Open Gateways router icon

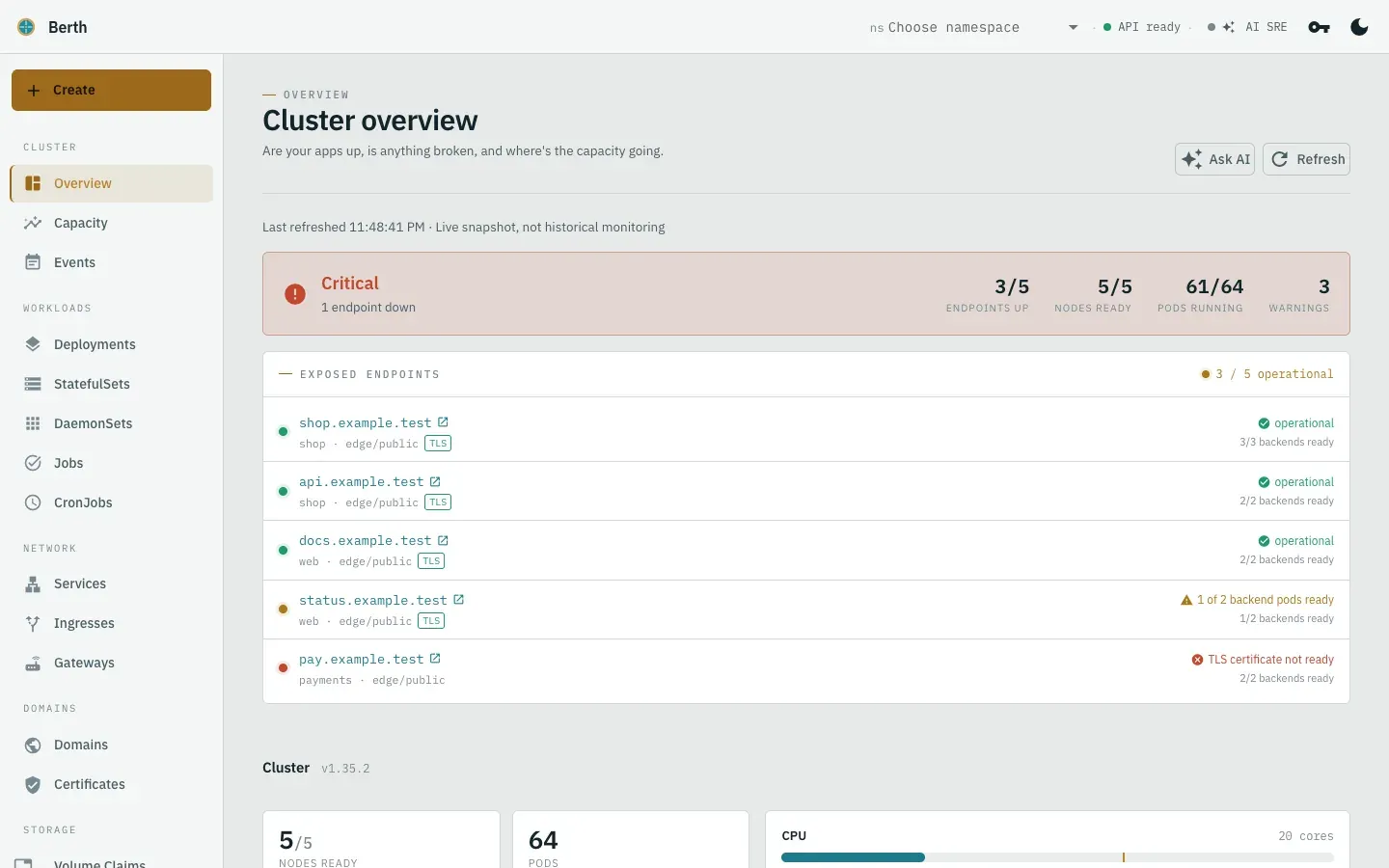click(33, 663)
